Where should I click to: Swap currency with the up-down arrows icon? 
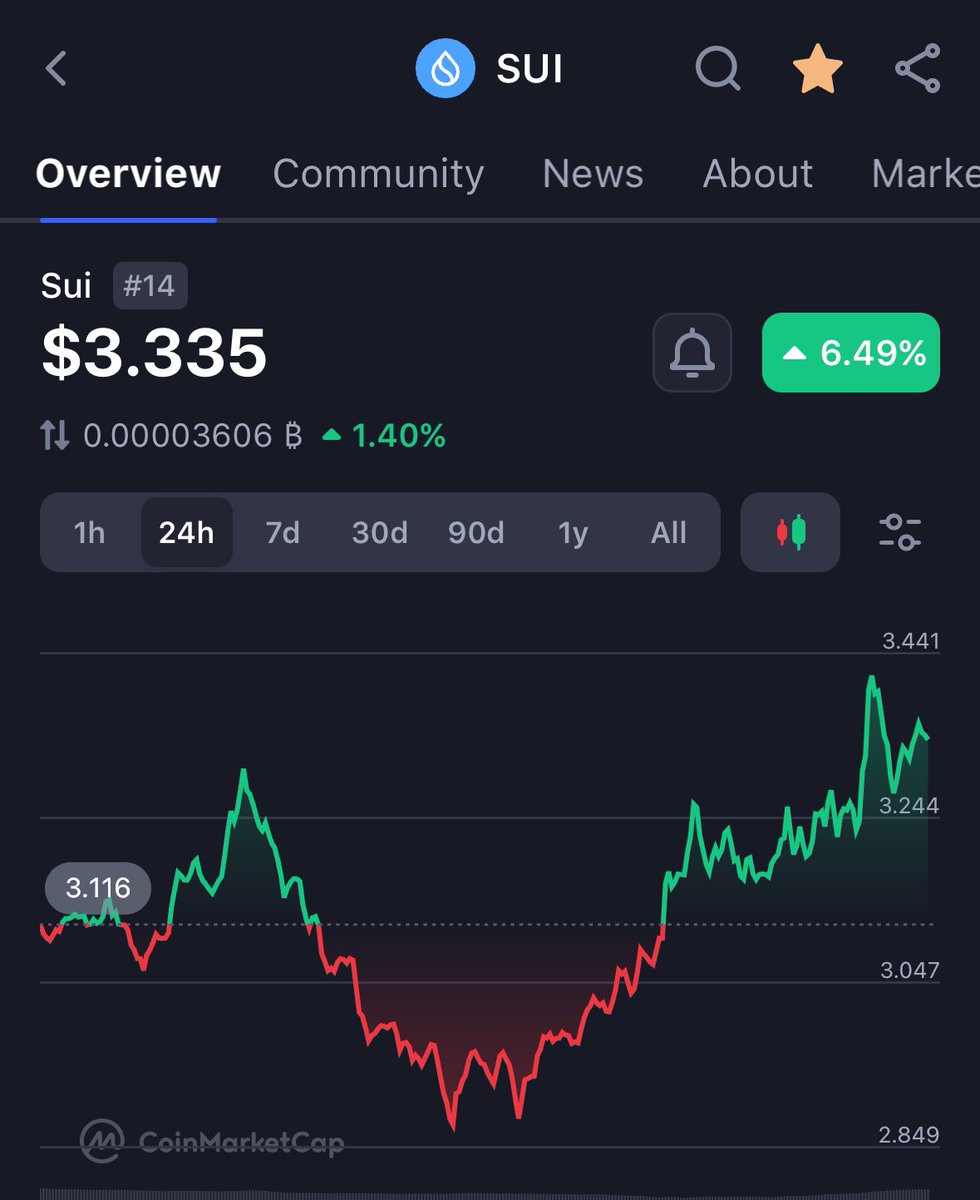pyautogui.click(x=55, y=435)
